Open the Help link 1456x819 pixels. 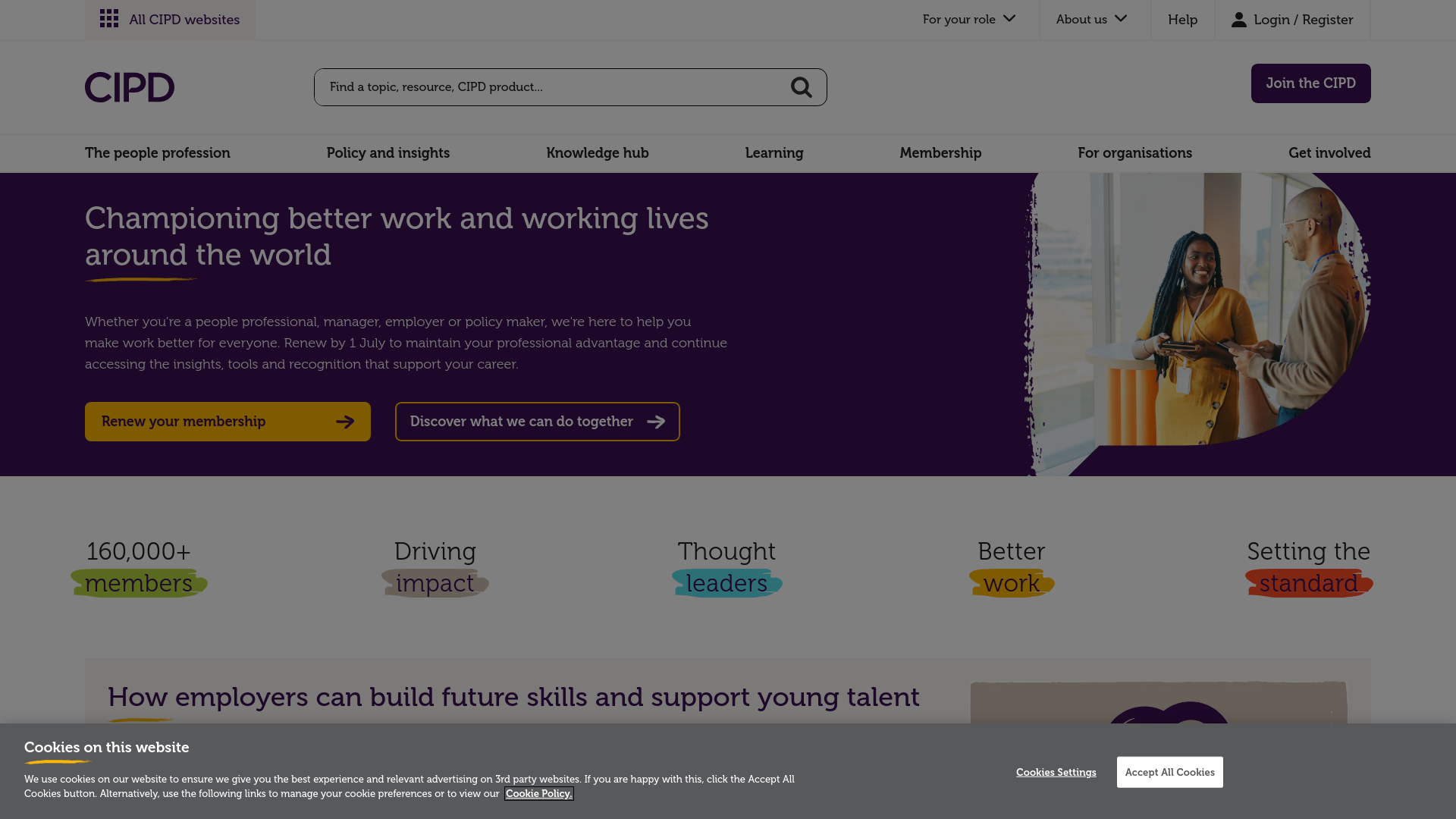[x=1182, y=20]
